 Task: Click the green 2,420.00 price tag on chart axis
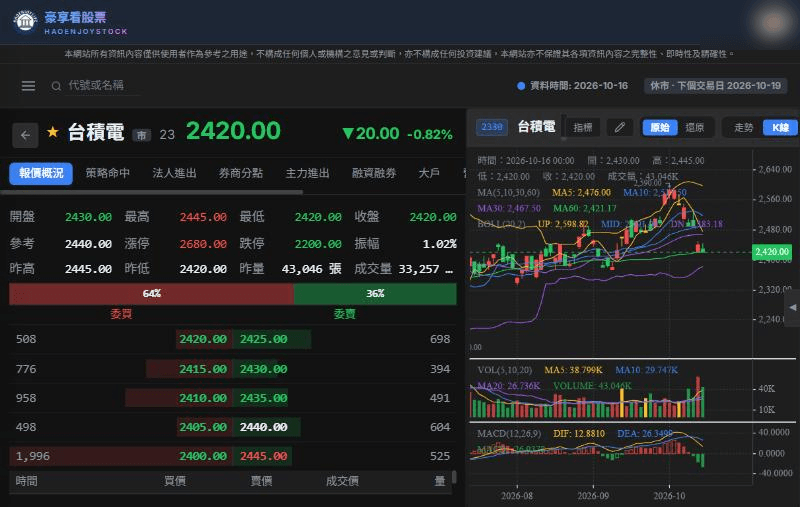tap(771, 252)
